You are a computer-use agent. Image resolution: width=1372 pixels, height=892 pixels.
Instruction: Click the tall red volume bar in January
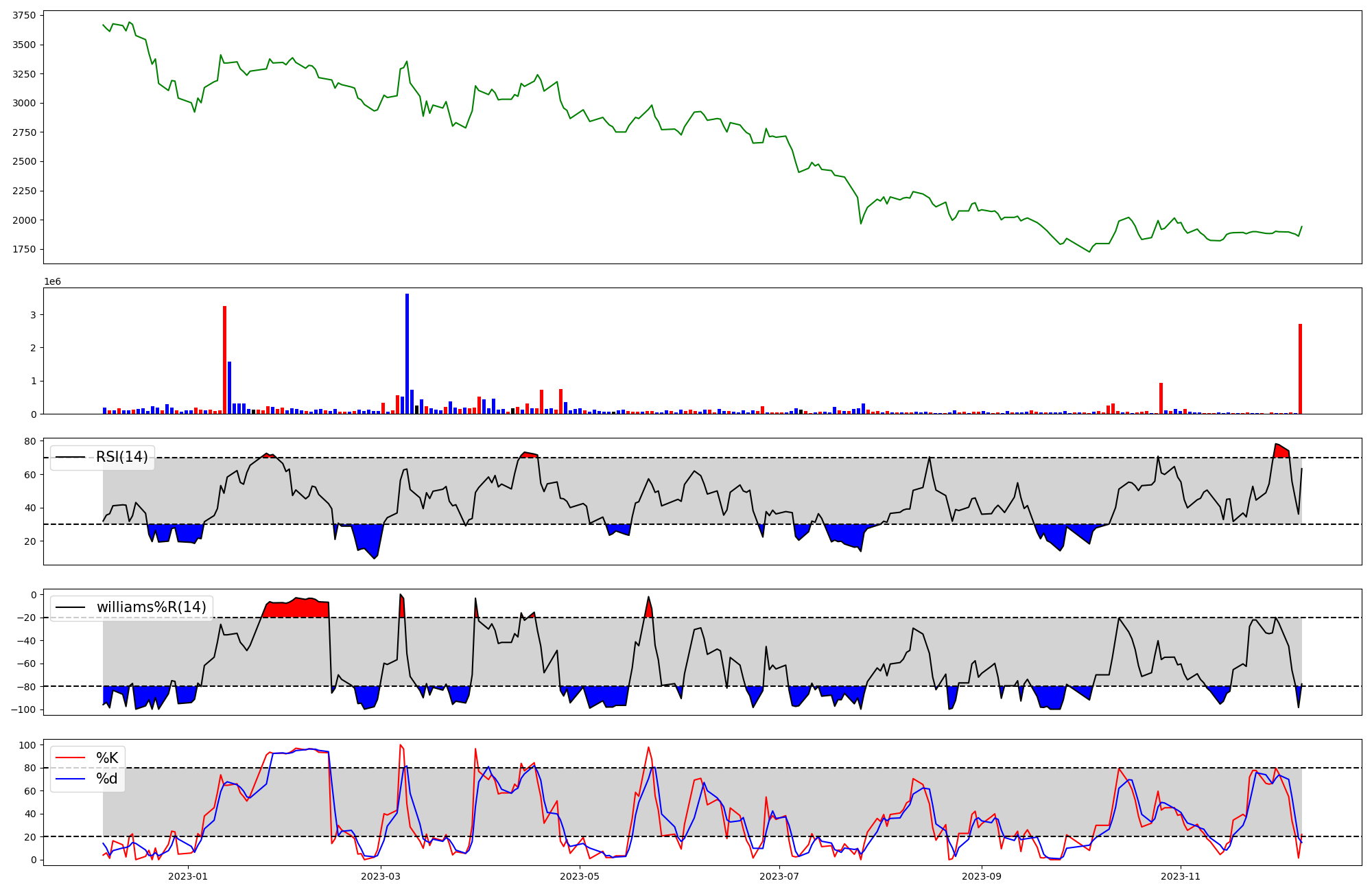click(x=224, y=360)
